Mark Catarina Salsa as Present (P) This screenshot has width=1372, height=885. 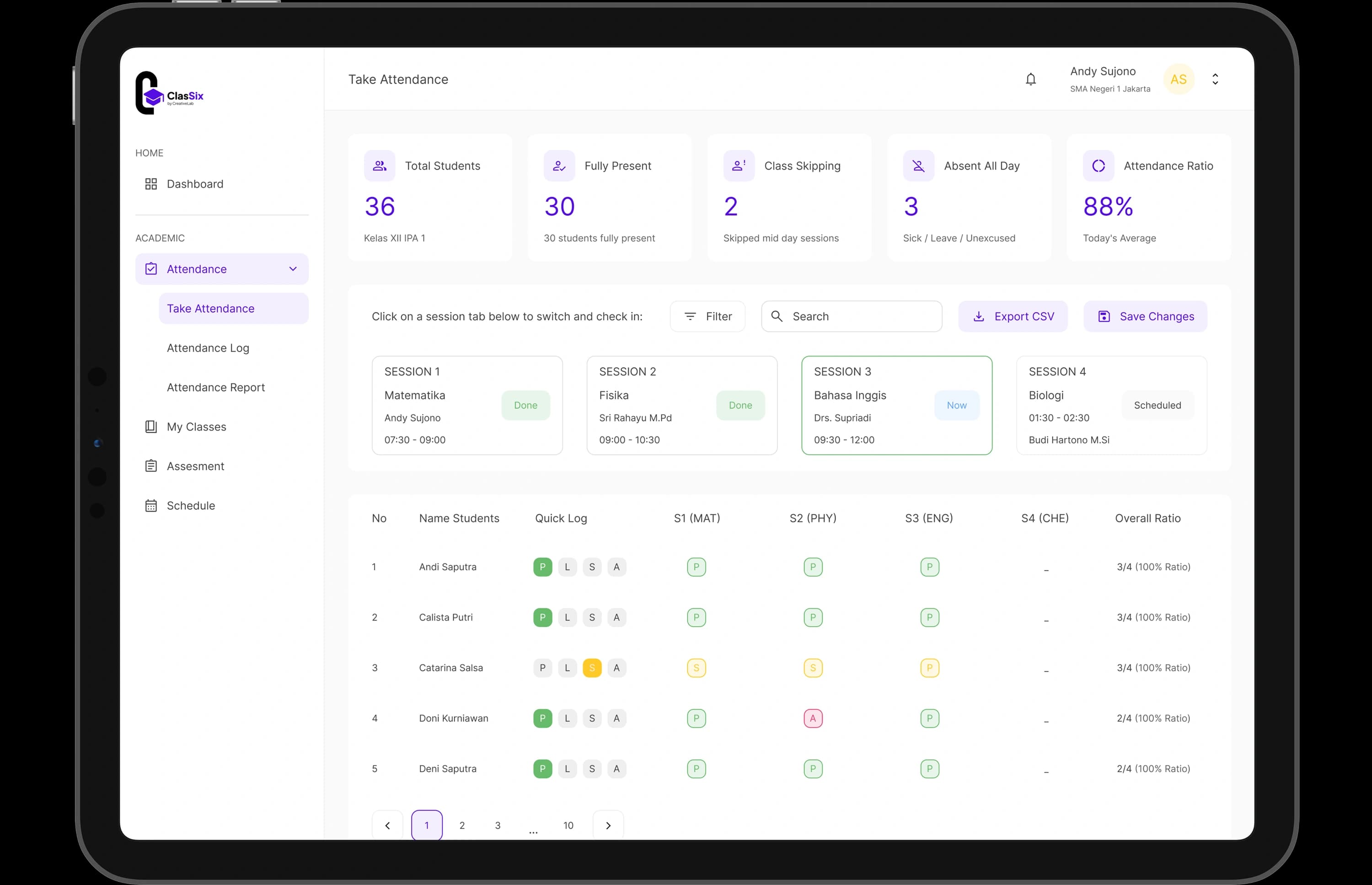click(542, 668)
